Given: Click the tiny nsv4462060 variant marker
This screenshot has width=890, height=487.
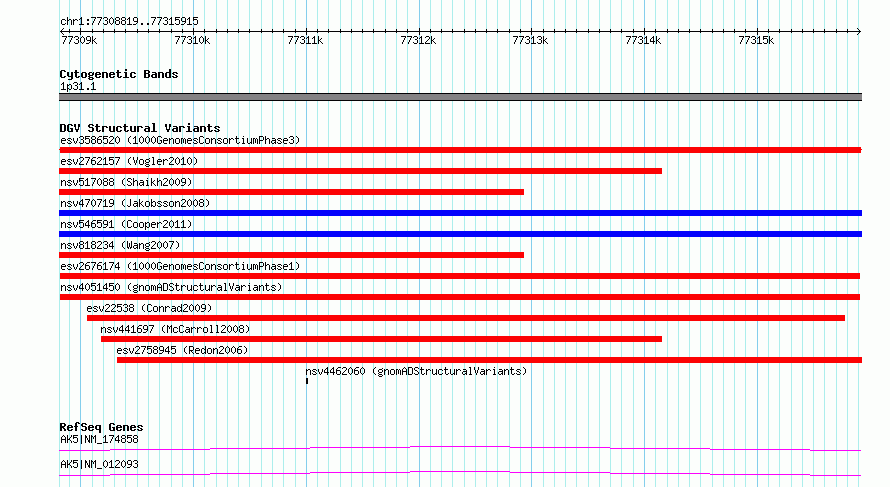Looking at the screenshot, I should pyautogui.click(x=307, y=381).
